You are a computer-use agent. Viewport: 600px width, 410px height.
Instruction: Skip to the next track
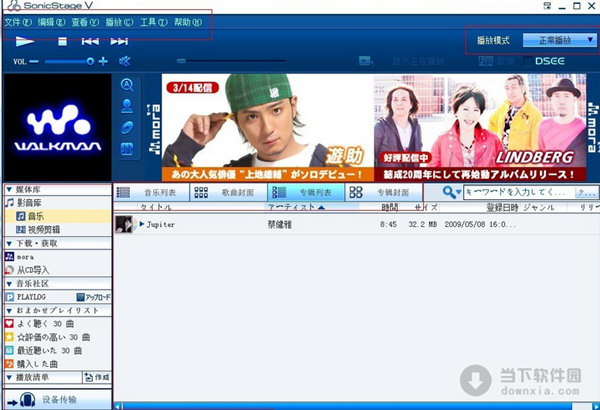point(119,41)
